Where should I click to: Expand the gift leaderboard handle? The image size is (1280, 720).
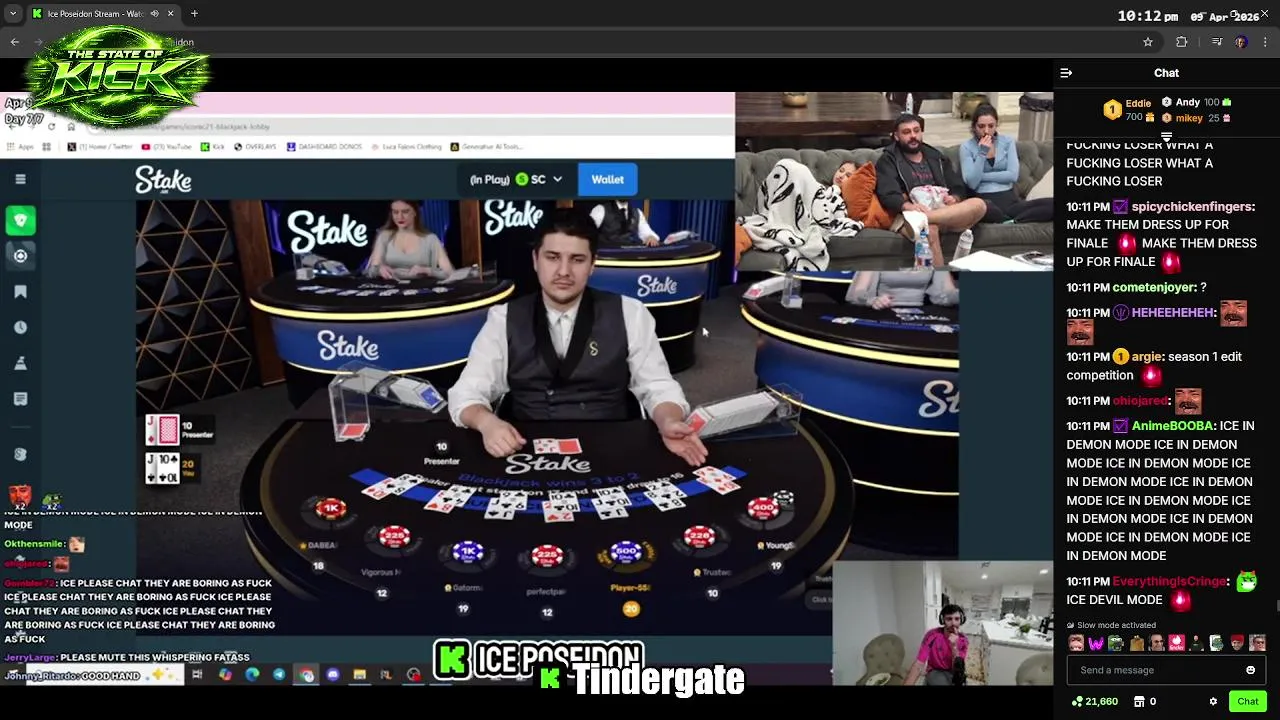pos(1166,136)
